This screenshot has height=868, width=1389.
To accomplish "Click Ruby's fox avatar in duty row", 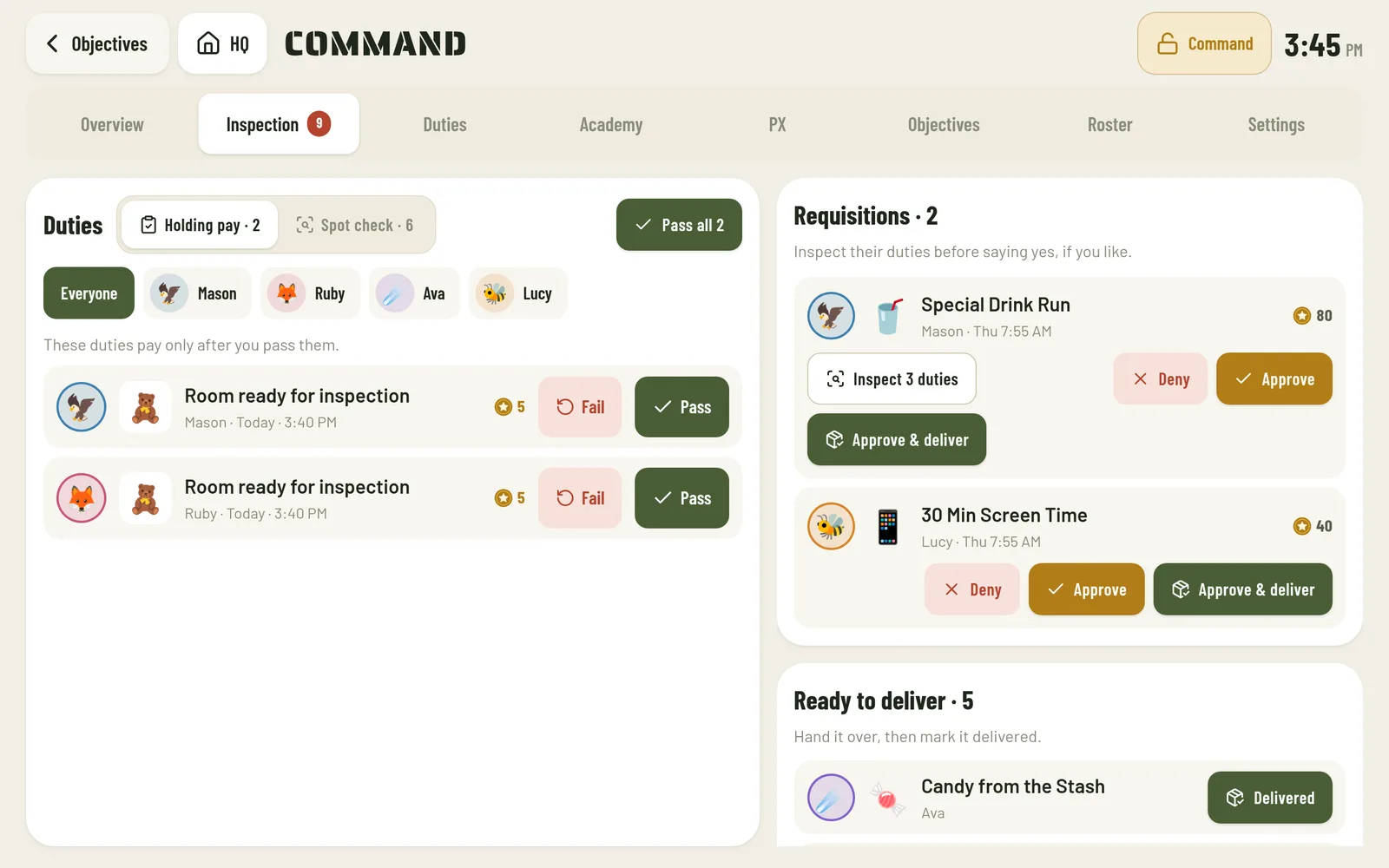I will pos(82,498).
